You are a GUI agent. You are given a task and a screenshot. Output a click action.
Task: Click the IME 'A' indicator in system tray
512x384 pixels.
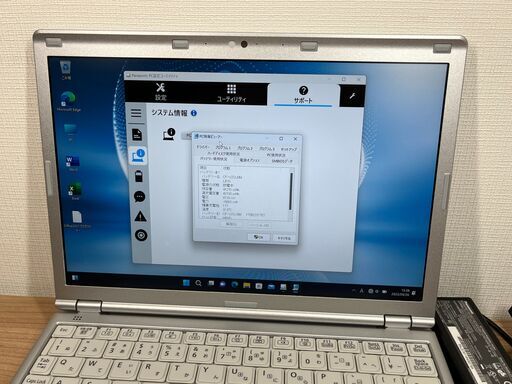click(x=362, y=291)
